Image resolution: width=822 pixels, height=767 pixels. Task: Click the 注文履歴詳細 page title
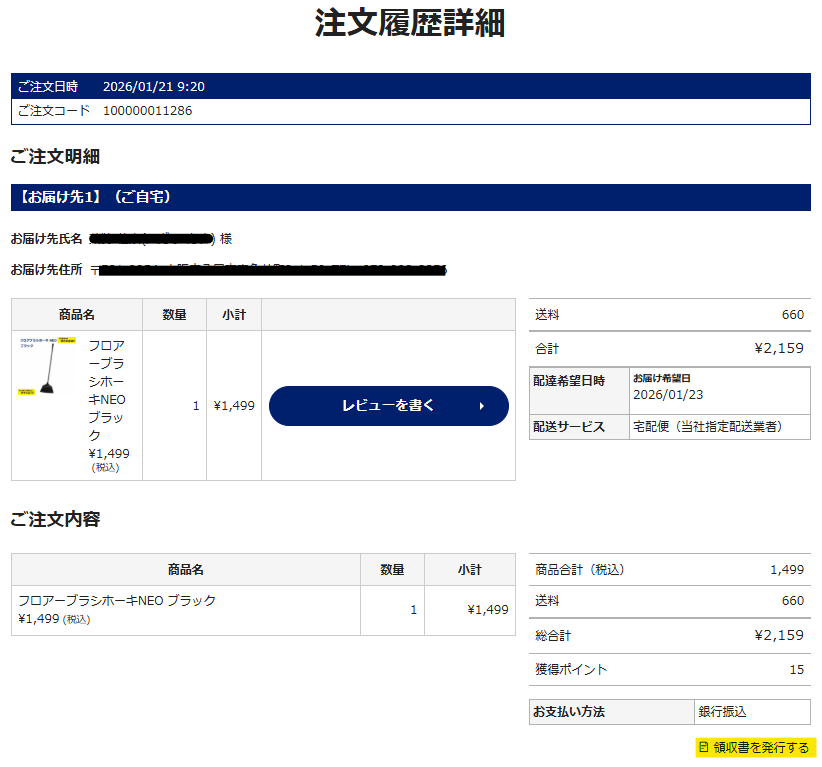click(x=410, y=23)
